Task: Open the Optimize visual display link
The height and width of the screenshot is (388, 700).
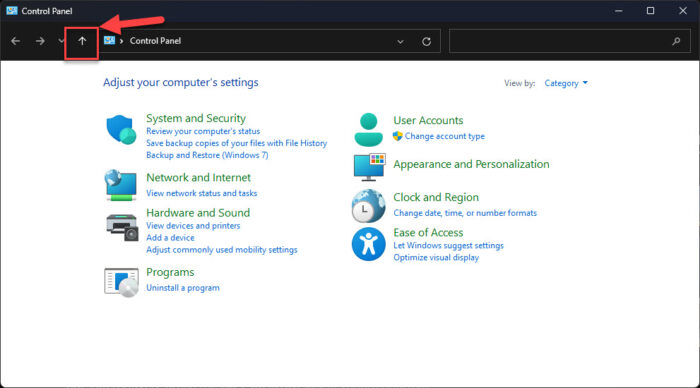Action: (436, 258)
